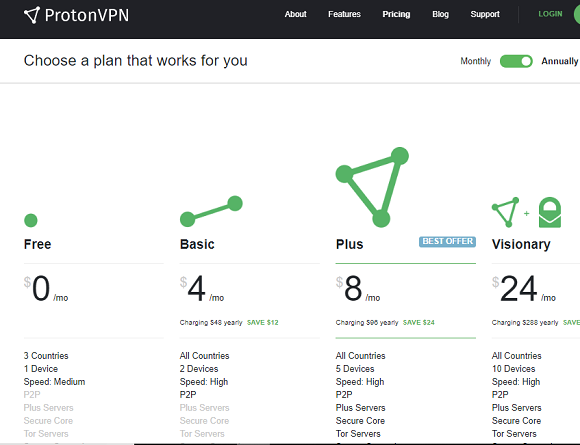Click the ProtonVPN wordmark text
Screen dimensions: 580x445
[x=87, y=16]
